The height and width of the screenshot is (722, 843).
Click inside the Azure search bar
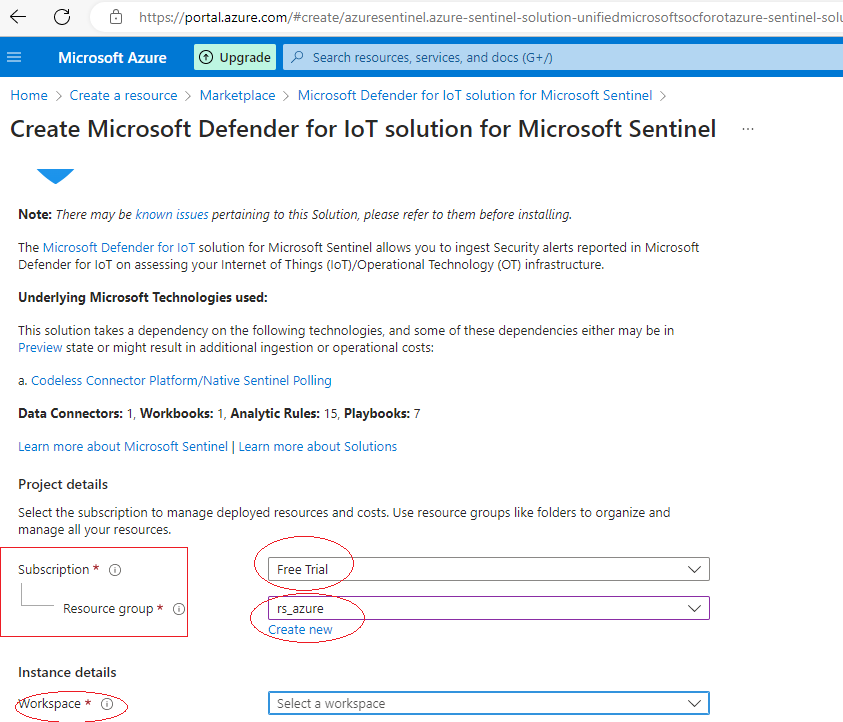450,57
